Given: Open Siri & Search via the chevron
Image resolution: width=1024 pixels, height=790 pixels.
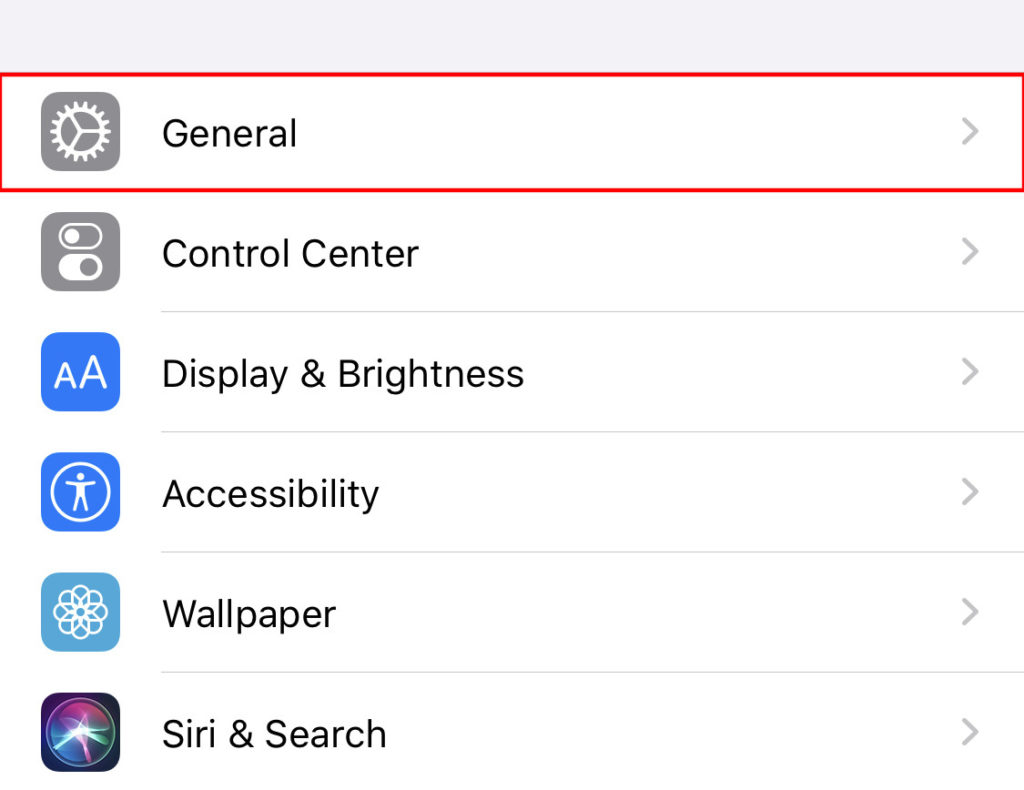Looking at the screenshot, I should [x=969, y=732].
